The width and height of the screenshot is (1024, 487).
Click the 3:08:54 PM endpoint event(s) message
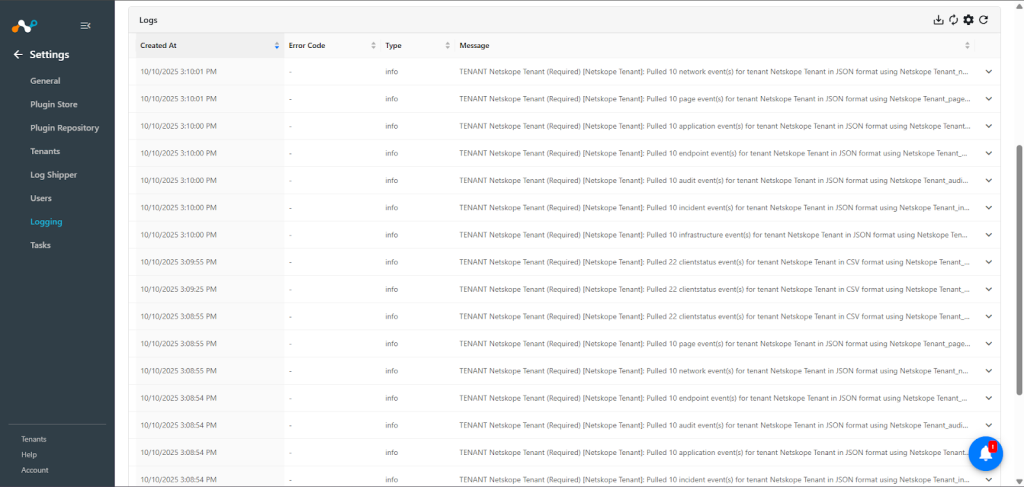click(x=714, y=398)
